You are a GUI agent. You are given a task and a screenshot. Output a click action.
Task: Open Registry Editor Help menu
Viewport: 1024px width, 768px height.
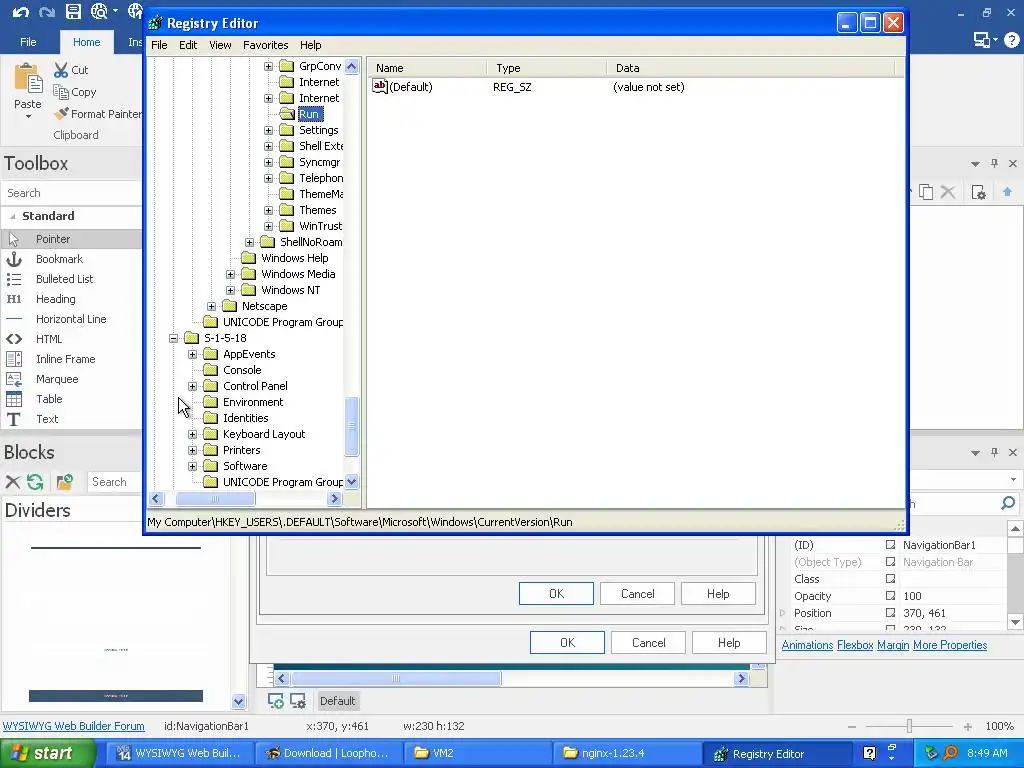(311, 45)
